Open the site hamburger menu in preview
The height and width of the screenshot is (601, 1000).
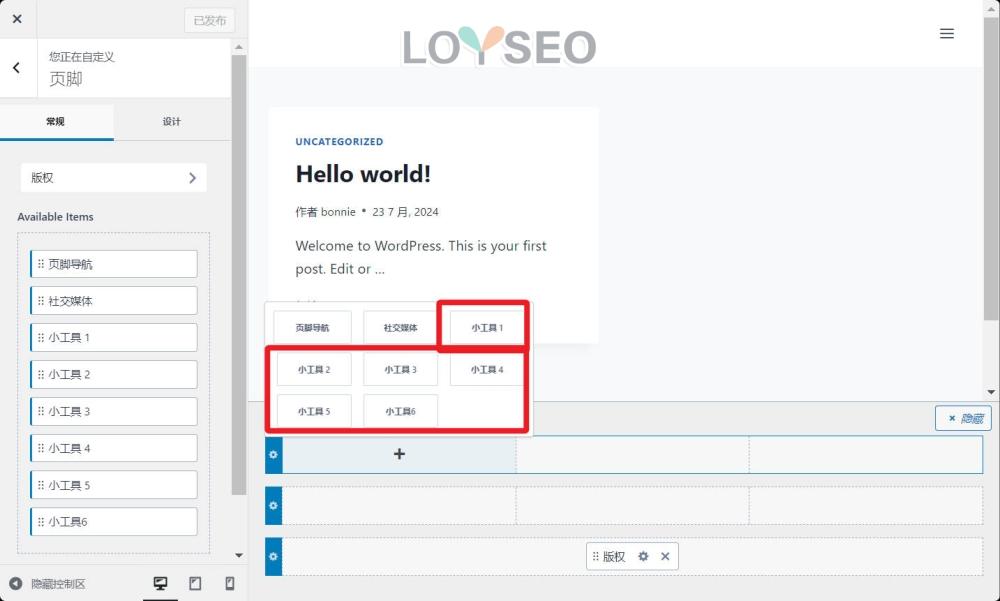946,33
